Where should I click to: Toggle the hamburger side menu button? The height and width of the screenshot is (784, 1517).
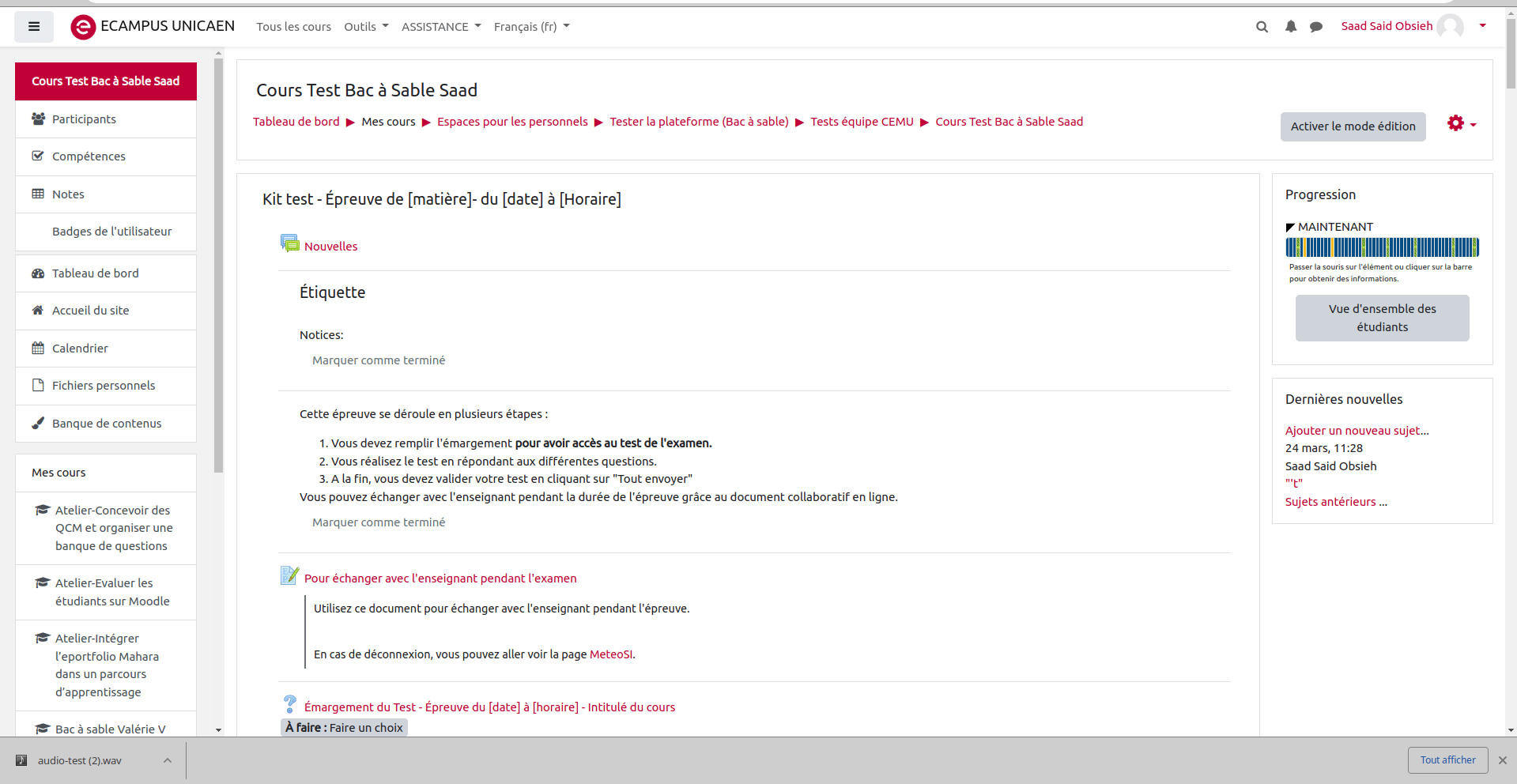(34, 27)
